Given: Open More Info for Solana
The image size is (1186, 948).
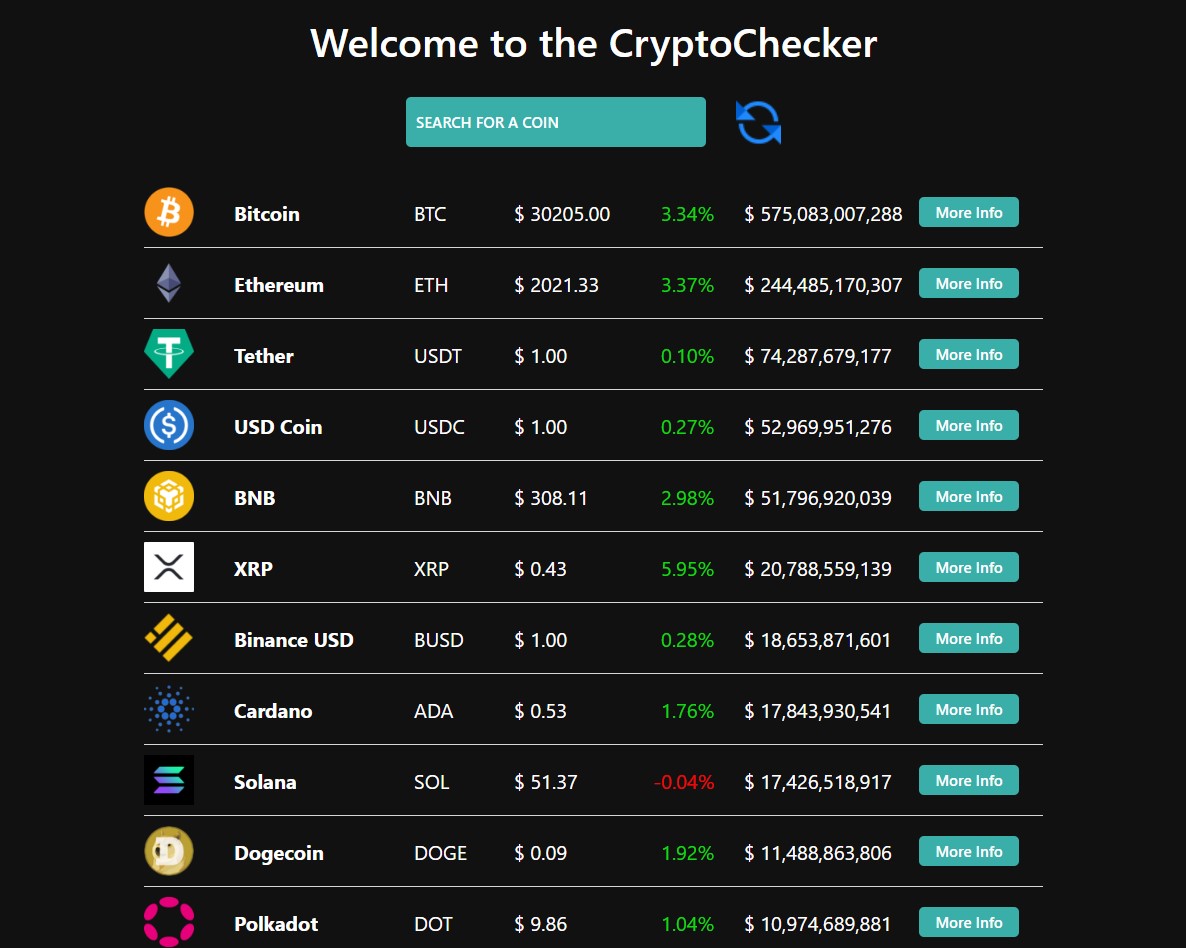Looking at the screenshot, I should [x=969, y=781].
